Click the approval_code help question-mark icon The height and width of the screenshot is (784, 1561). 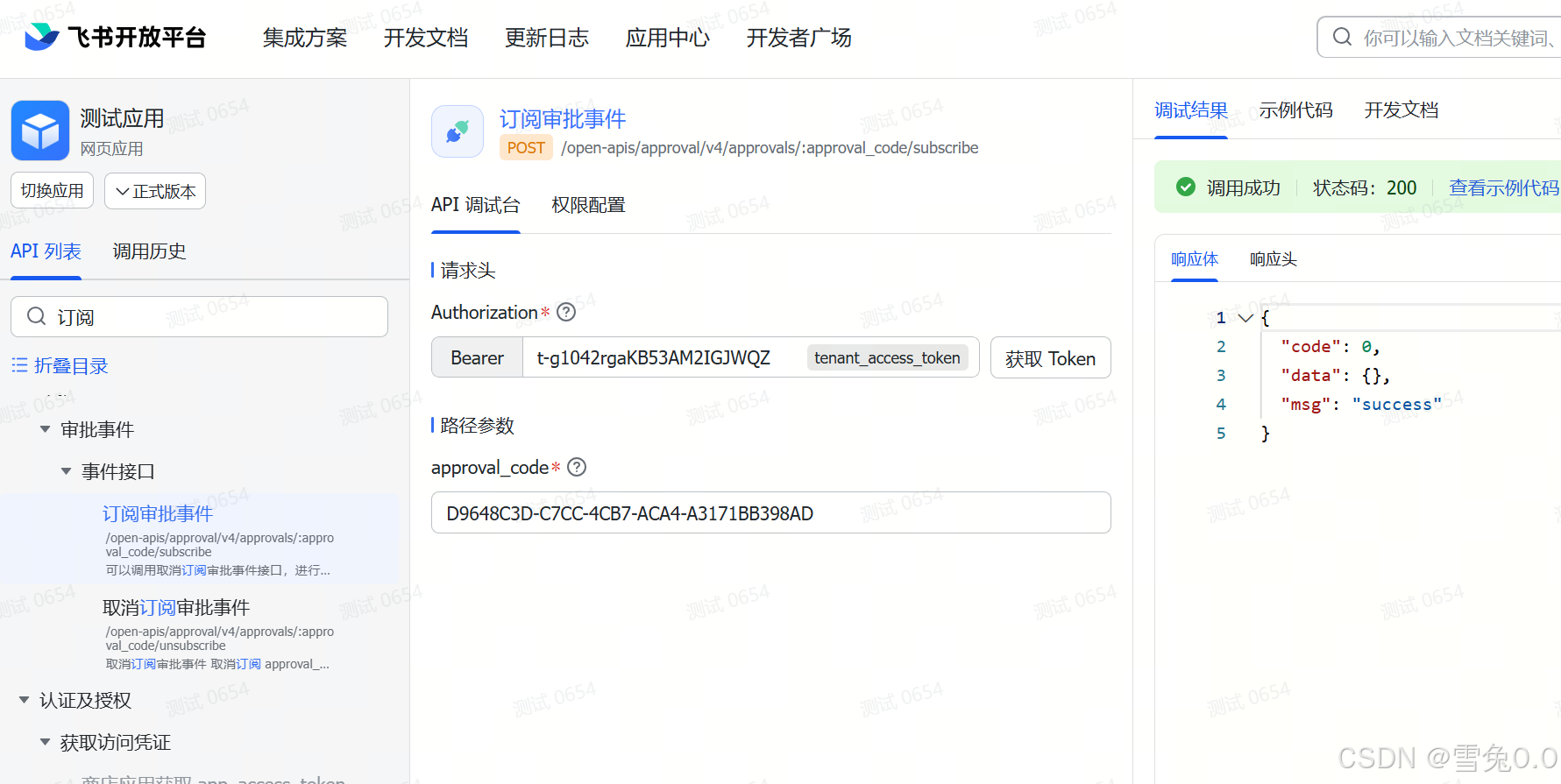[x=577, y=467]
